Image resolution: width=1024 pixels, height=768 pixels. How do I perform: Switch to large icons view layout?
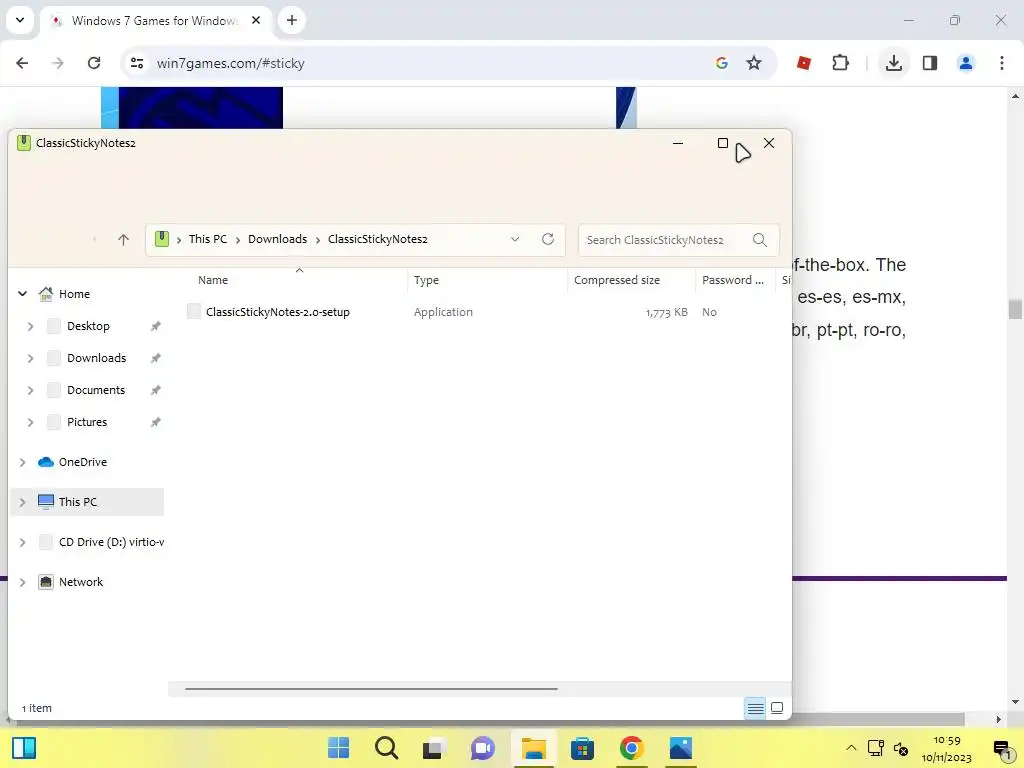(x=777, y=708)
